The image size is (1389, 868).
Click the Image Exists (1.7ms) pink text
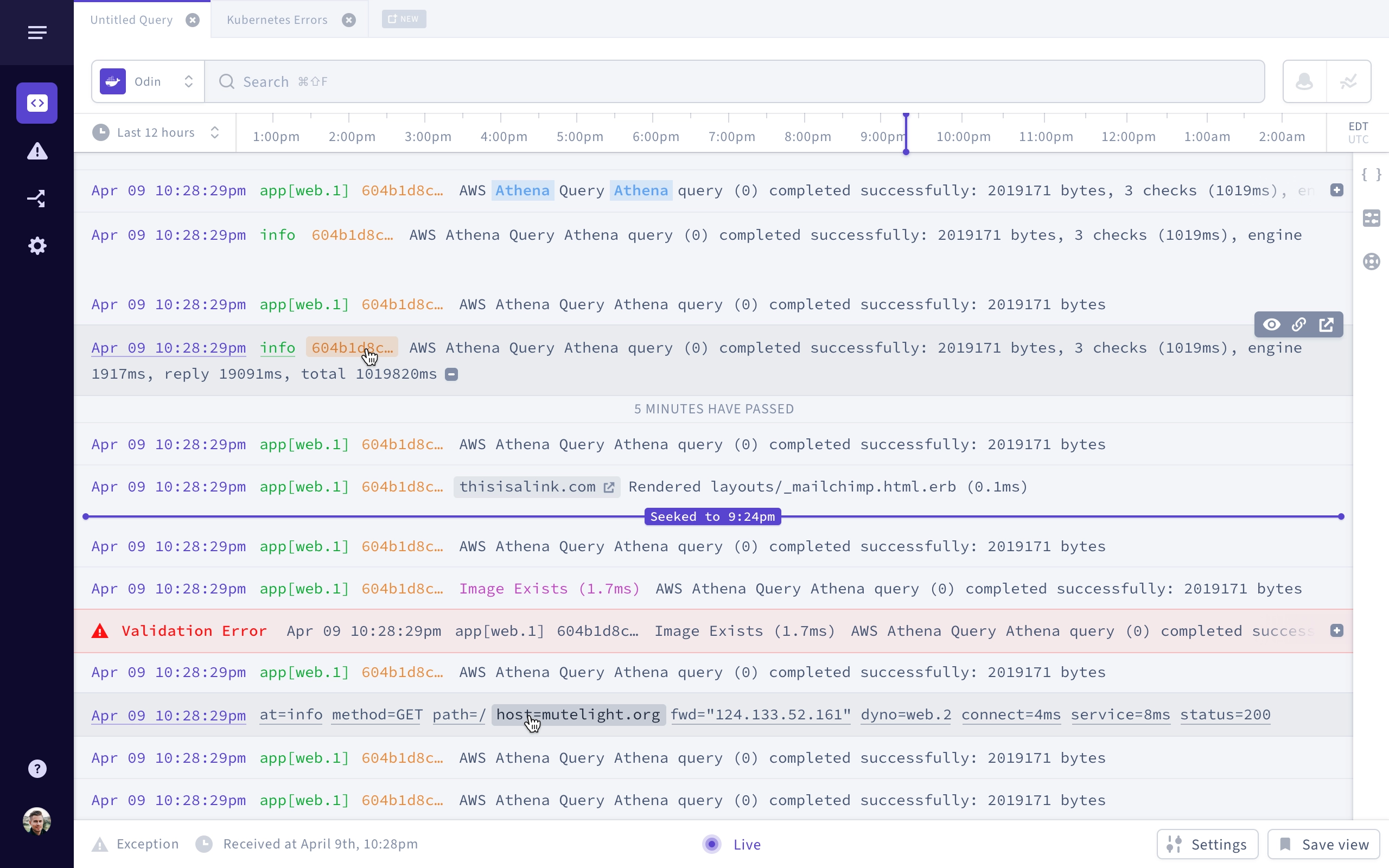[x=549, y=589]
